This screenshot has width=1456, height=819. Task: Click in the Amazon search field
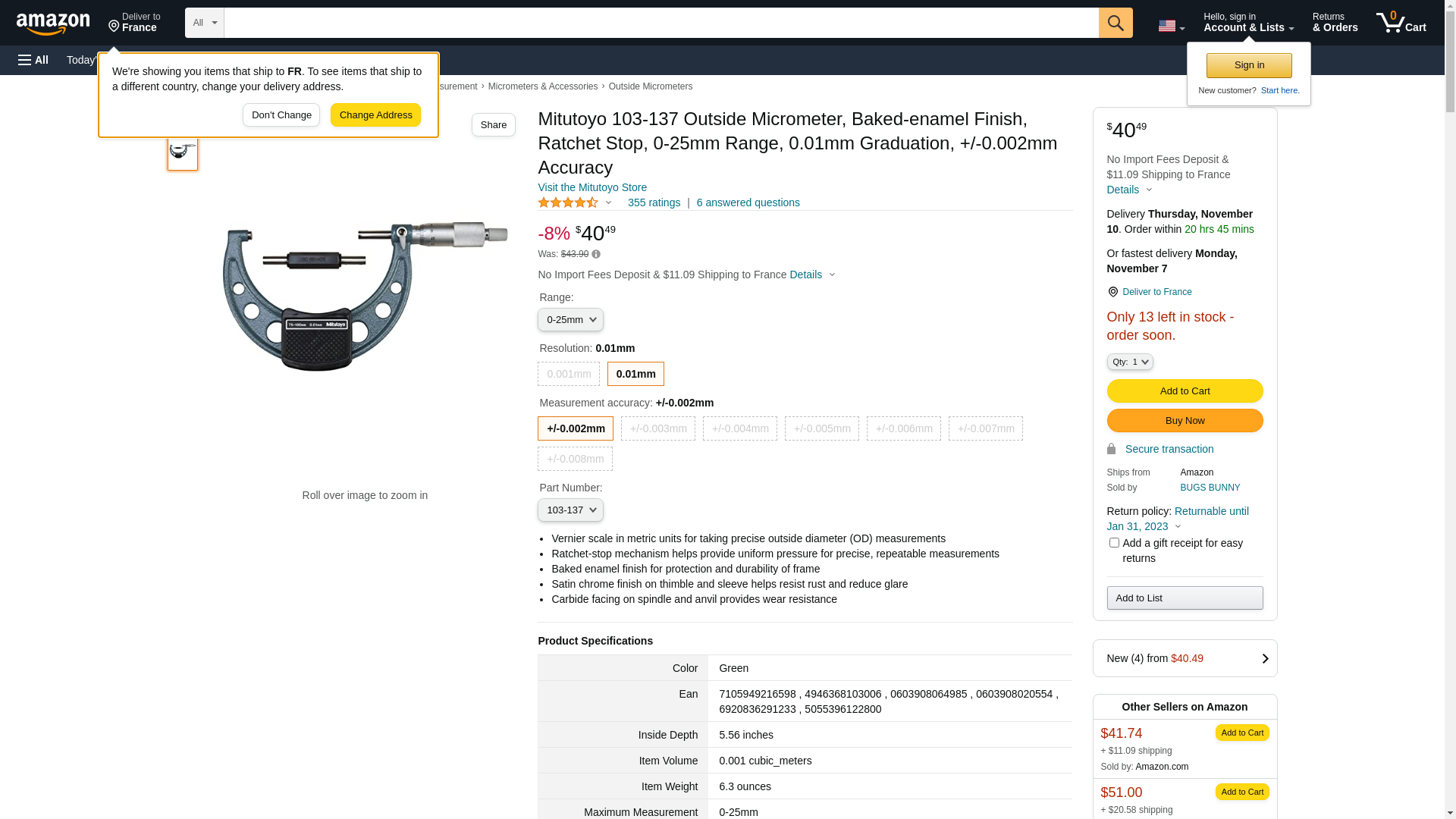(660, 23)
